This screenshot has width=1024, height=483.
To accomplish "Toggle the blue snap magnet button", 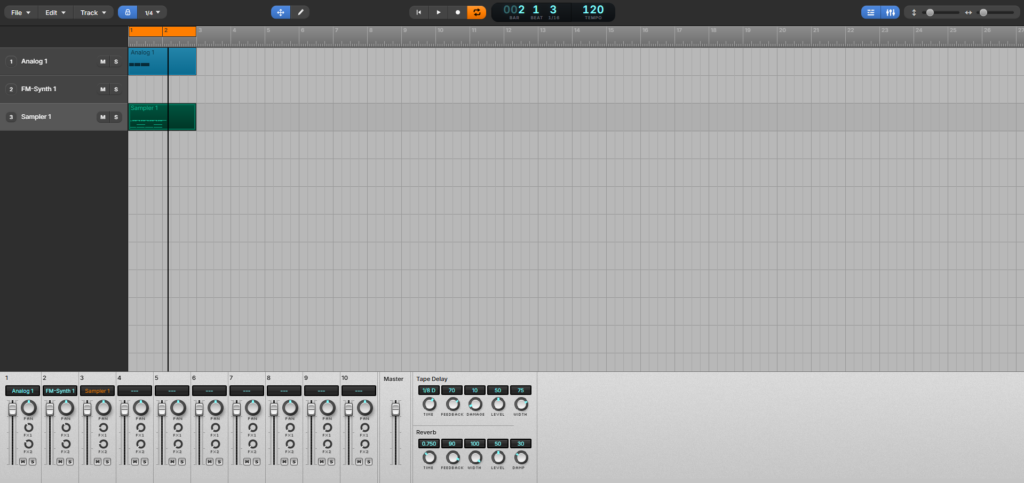I will [x=127, y=12].
